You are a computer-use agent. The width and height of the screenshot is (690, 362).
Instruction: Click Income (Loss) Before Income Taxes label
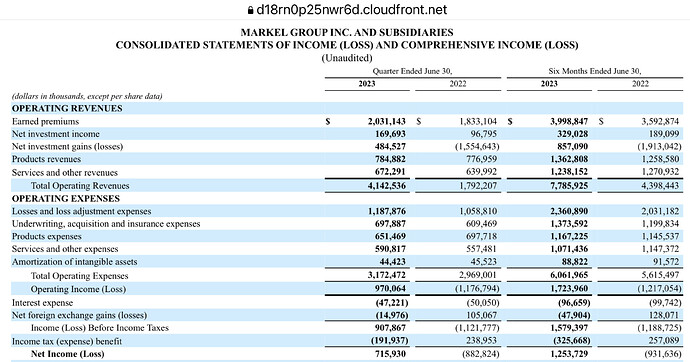pos(100,328)
